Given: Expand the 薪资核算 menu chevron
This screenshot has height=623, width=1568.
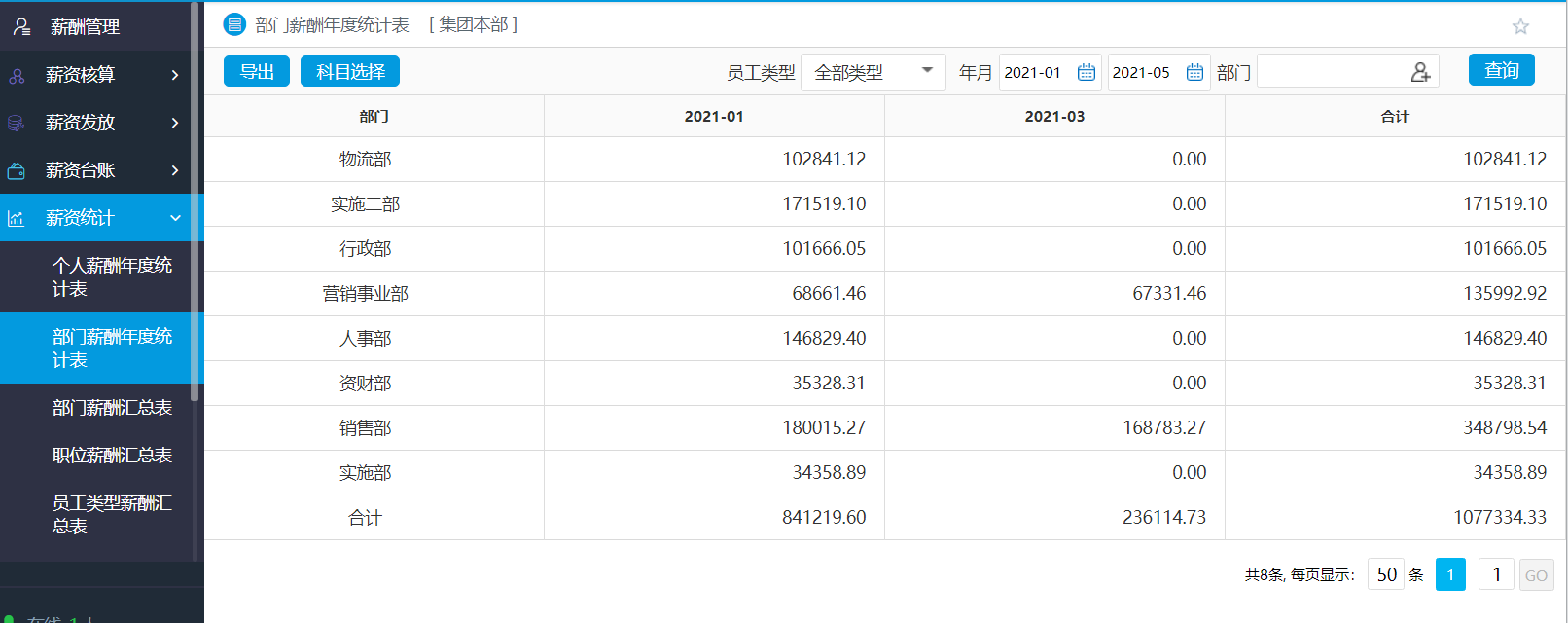Looking at the screenshot, I should tap(175, 75).
